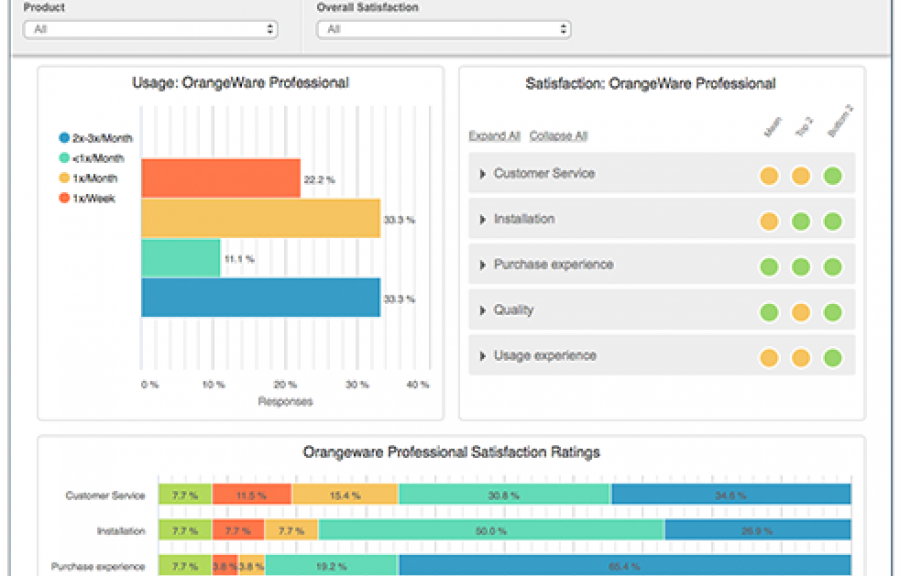The height and width of the screenshot is (576, 900).
Task: Click the 1x/Week legend dot
Action: (64, 198)
